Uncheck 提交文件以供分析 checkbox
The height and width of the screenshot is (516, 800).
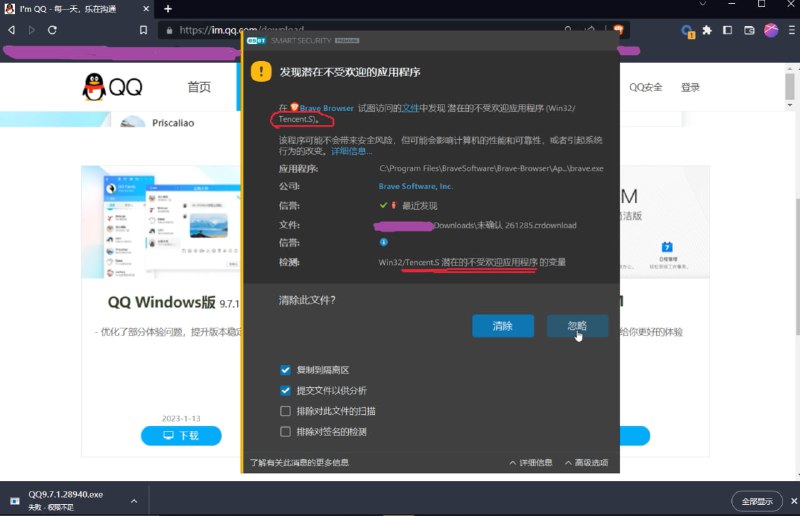point(285,390)
